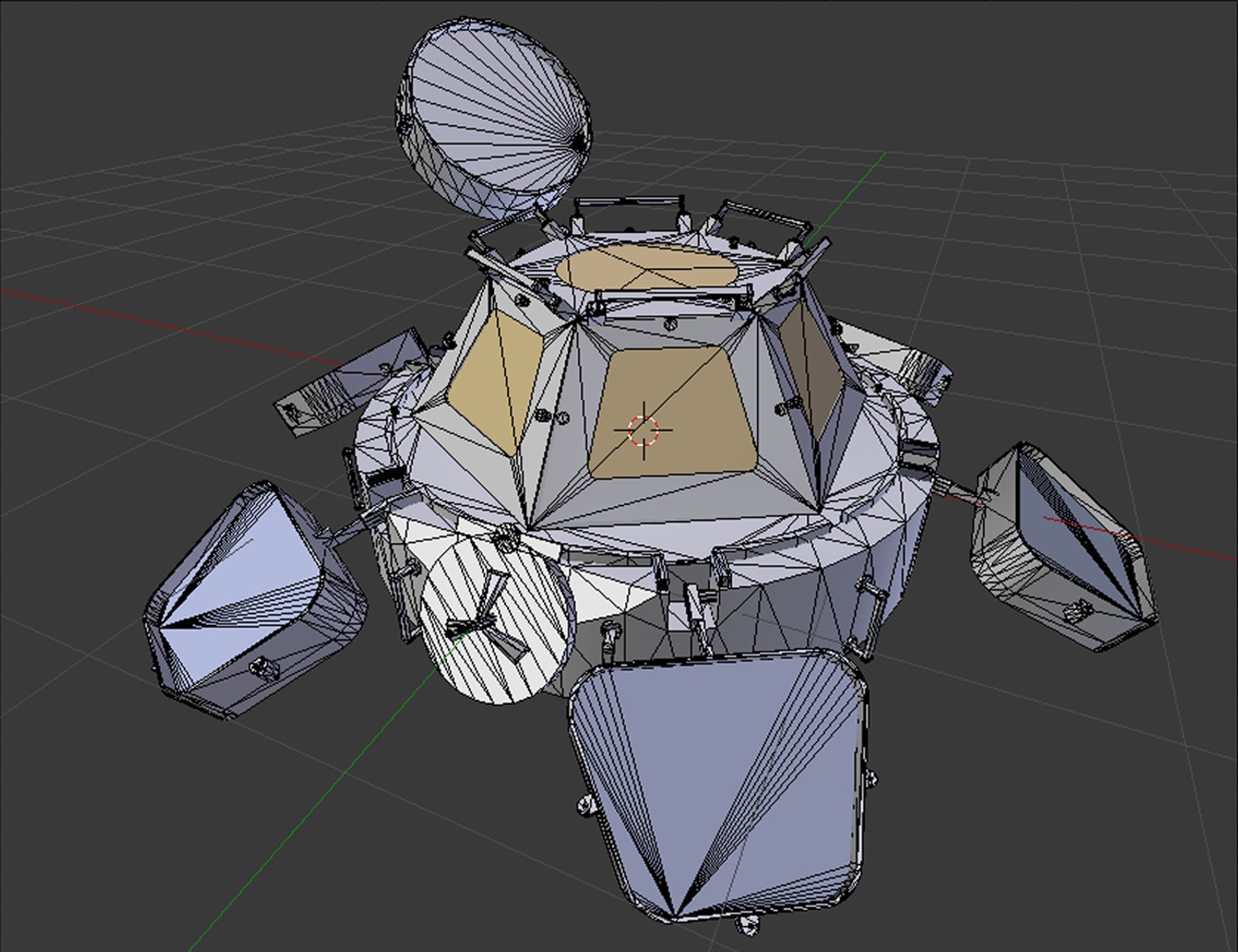Click the 3D cursor crosshair on the model
The image size is (1238, 952).
coord(643,430)
